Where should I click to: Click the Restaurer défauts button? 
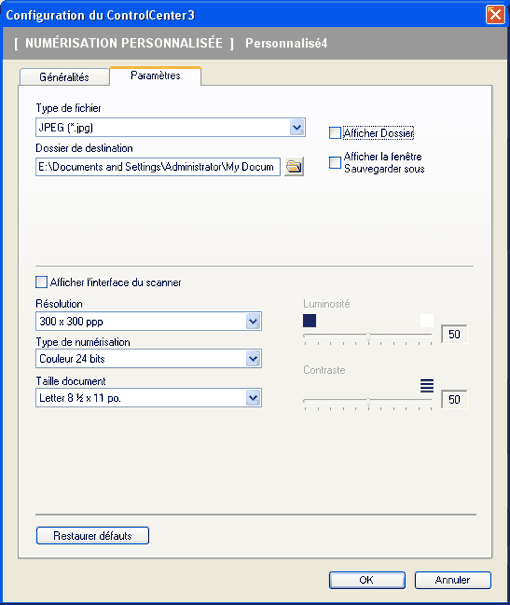(x=93, y=536)
